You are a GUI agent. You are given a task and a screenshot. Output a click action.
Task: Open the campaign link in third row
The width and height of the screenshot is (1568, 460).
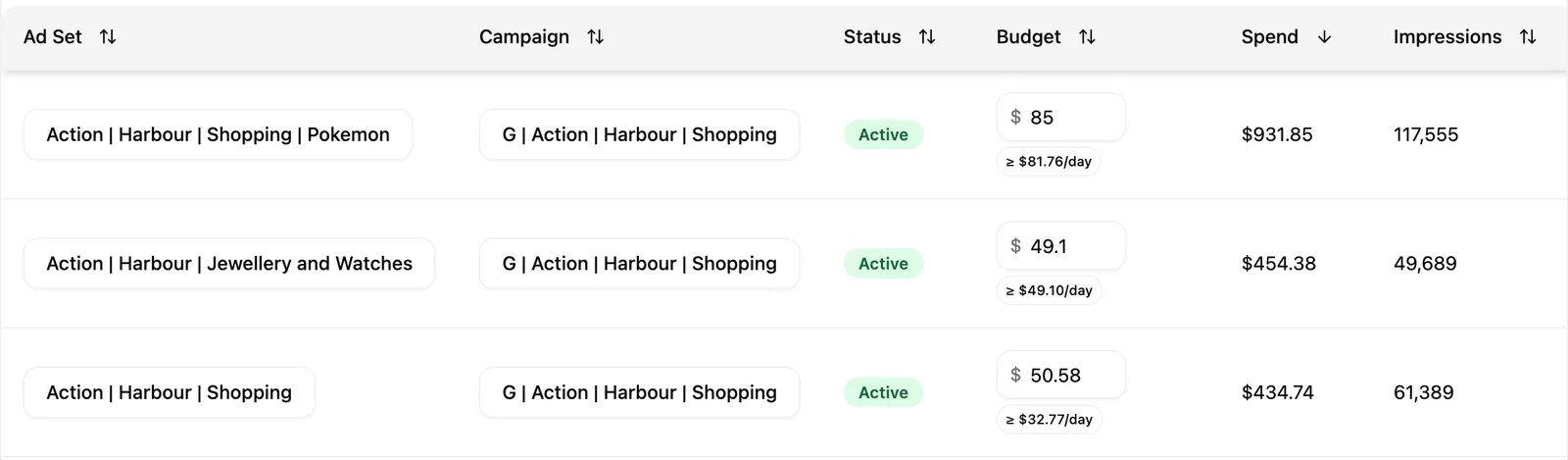click(x=639, y=392)
